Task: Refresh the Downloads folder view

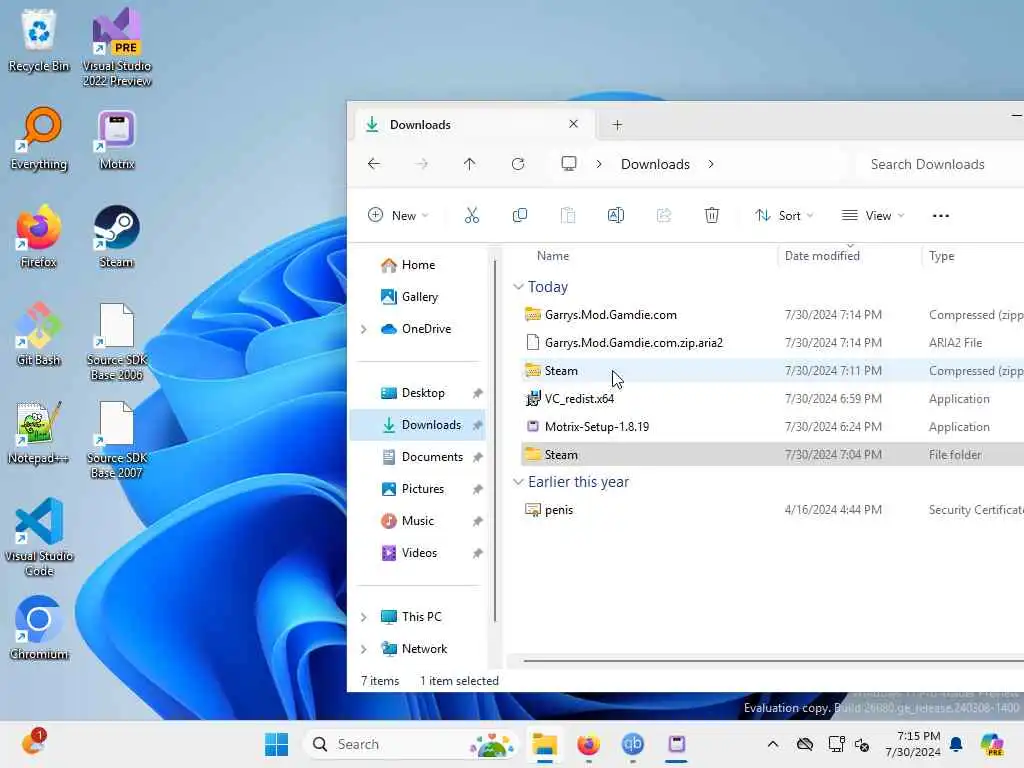Action: [x=518, y=164]
